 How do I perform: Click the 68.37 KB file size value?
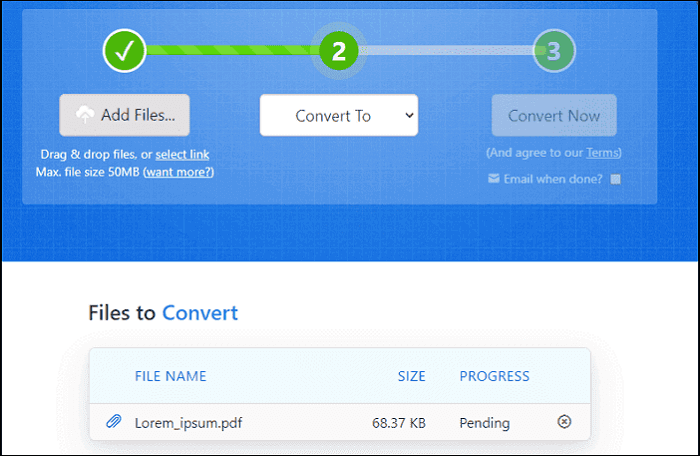[397, 423]
